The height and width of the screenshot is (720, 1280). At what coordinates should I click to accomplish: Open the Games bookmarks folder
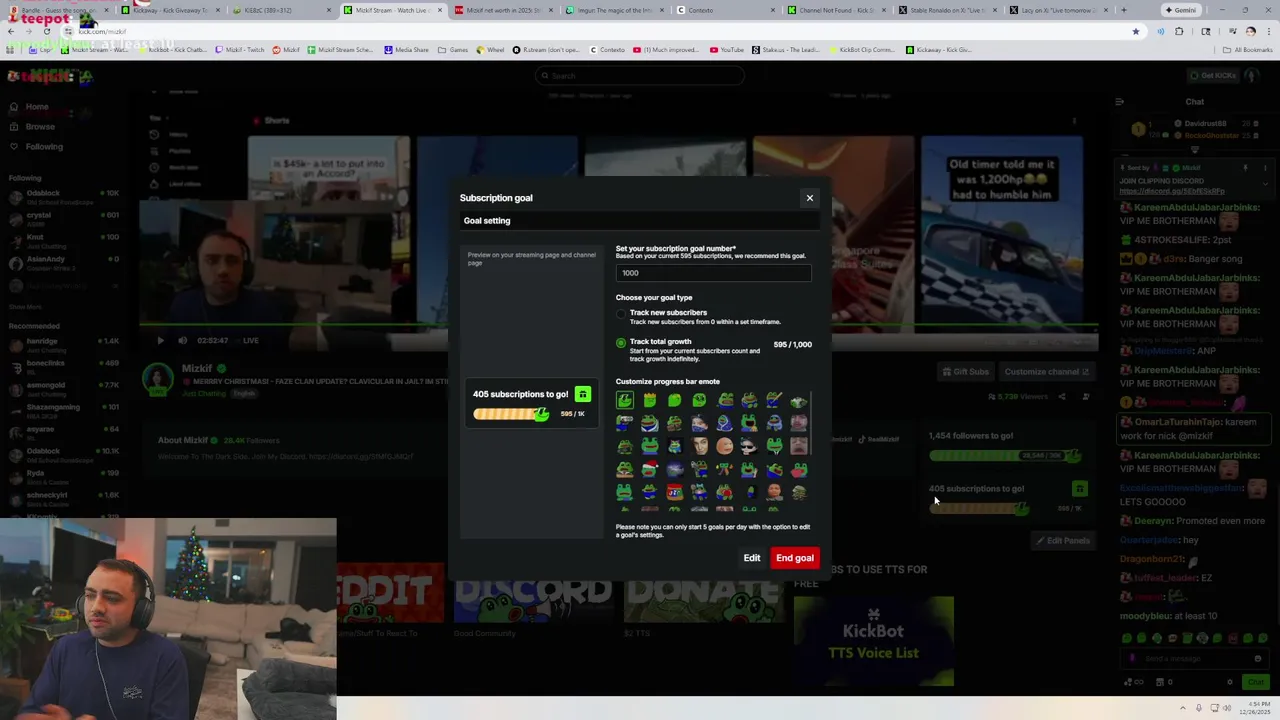tap(454, 50)
